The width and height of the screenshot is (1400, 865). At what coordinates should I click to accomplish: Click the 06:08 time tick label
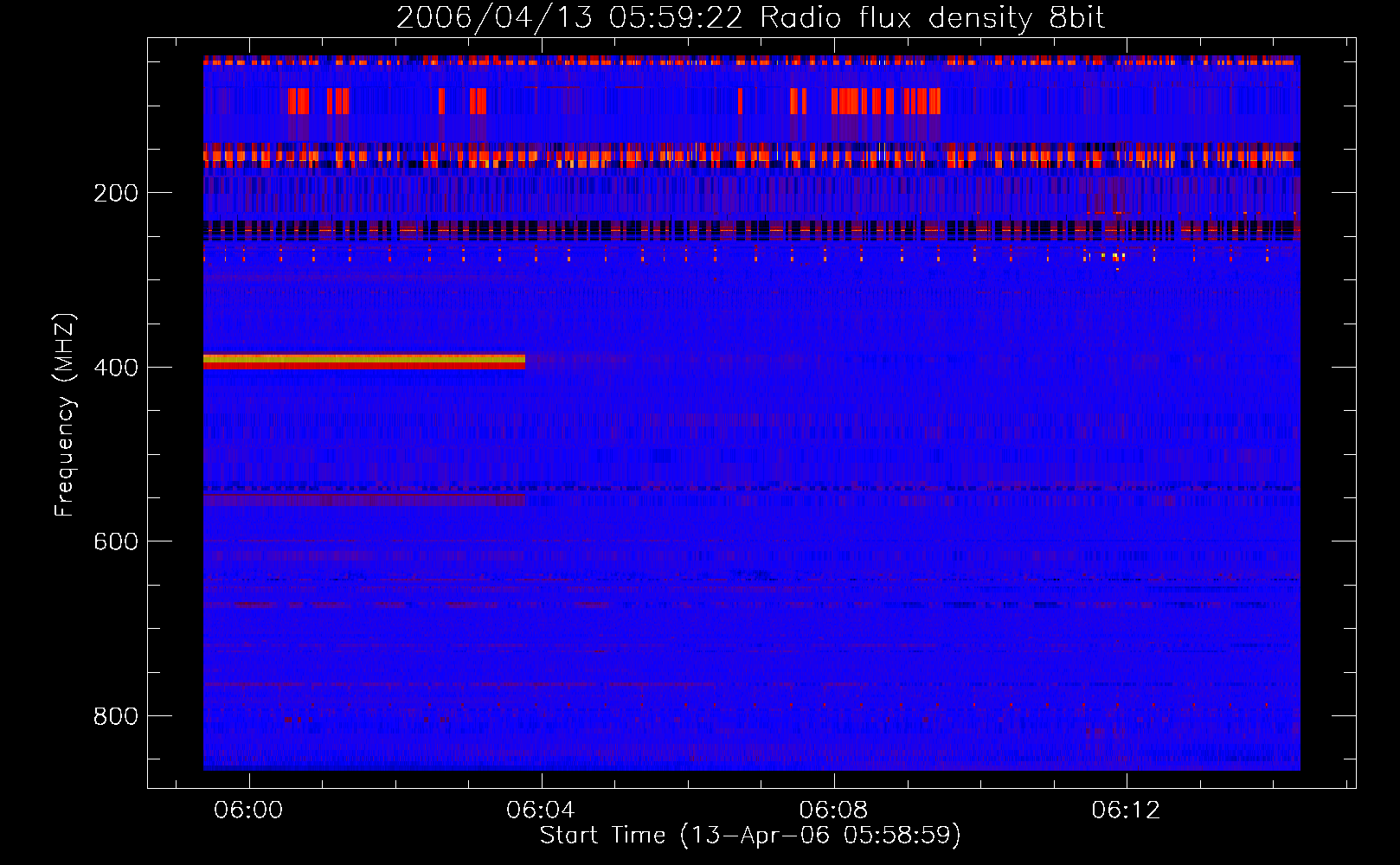coord(834,811)
